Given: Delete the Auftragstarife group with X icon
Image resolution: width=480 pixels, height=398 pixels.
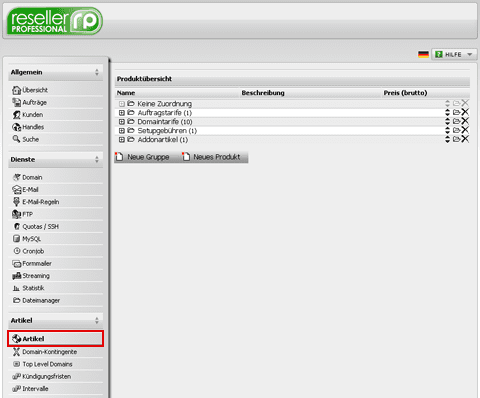Looking at the screenshot, I should tap(465, 112).
